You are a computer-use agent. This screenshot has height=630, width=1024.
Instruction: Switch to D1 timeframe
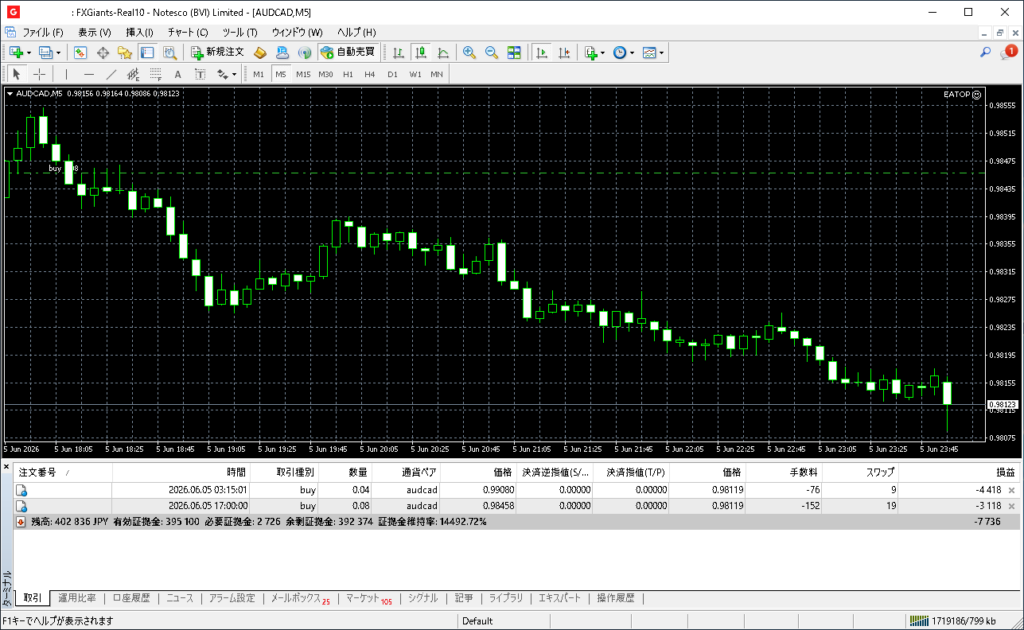(x=392, y=74)
